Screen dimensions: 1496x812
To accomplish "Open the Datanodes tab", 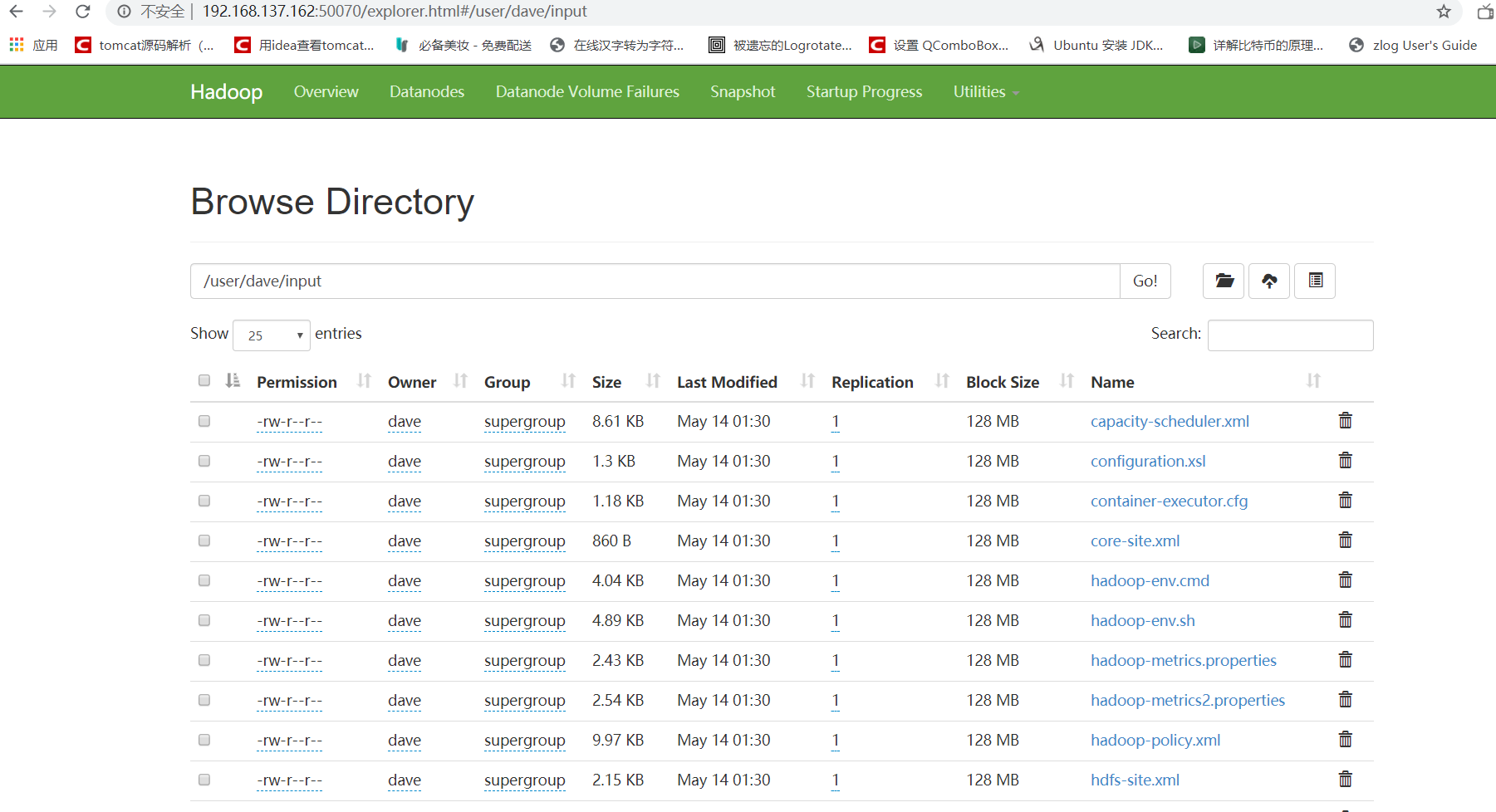I will (427, 91).
